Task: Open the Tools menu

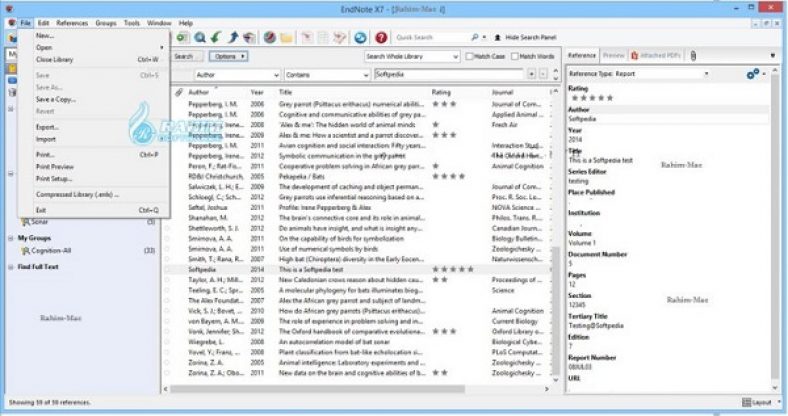Action: [x=132, y=23]
